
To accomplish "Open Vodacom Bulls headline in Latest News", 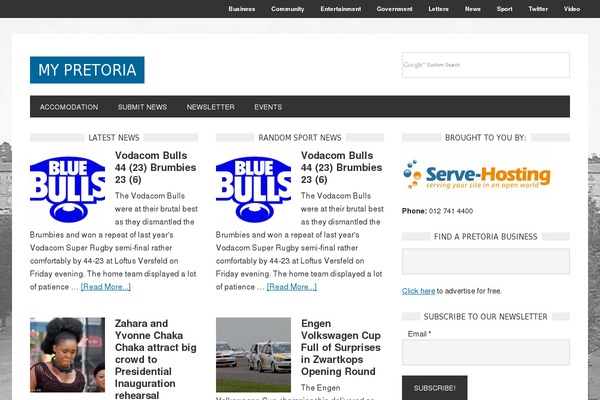I will pos(156,167).
